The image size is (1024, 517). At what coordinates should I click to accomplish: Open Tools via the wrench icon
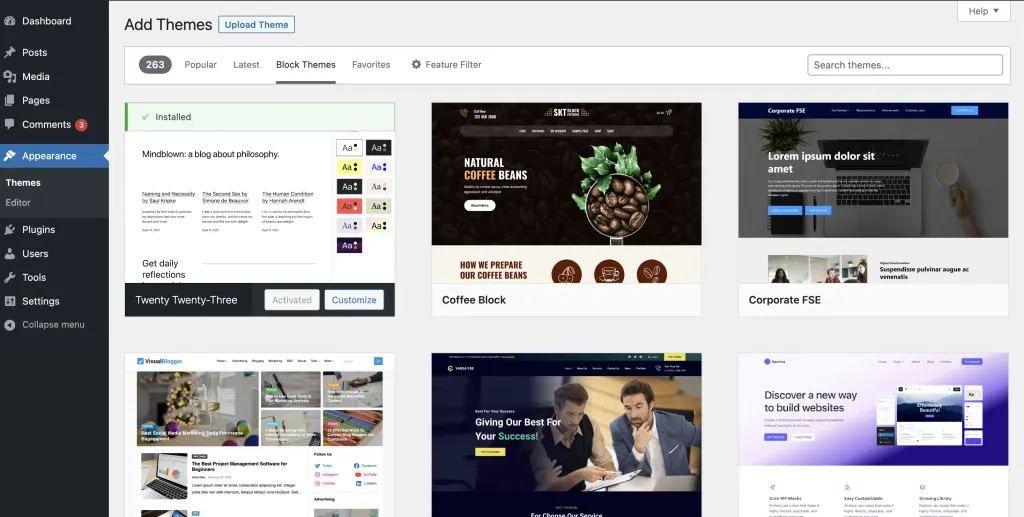click(x=10, y=278)
